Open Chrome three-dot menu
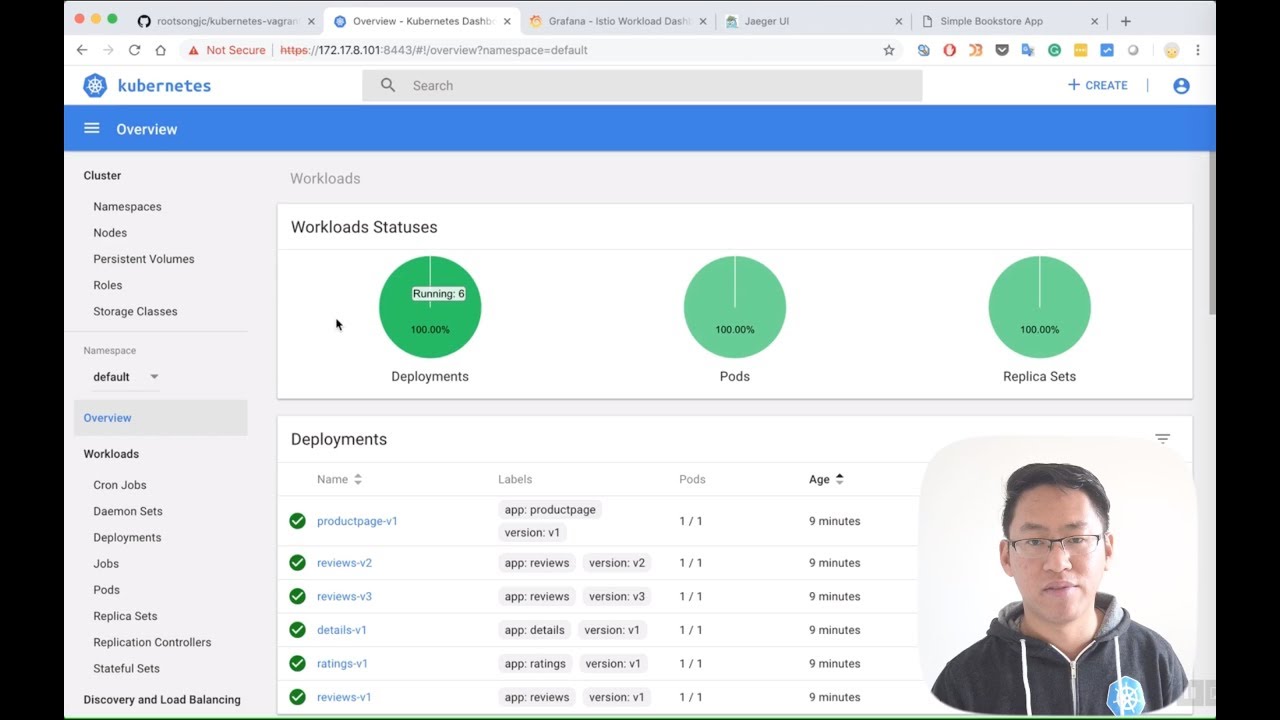The image size is (1280, 720). 1198,50
